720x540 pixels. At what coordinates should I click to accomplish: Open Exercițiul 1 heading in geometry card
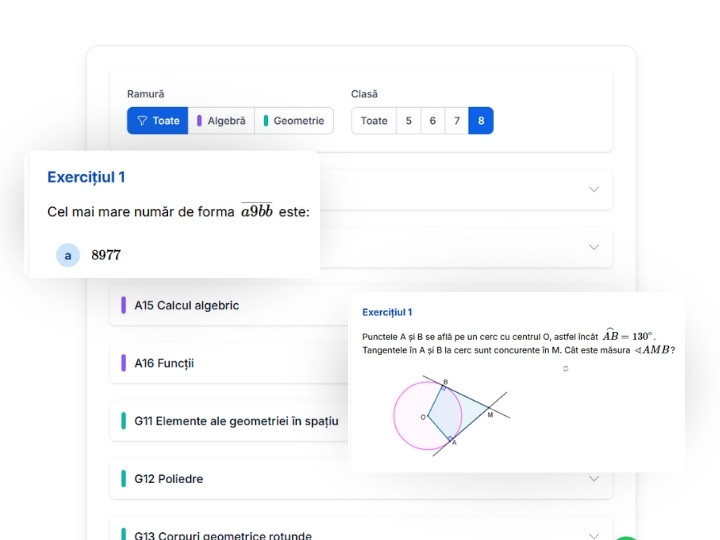tap(387, 312)
